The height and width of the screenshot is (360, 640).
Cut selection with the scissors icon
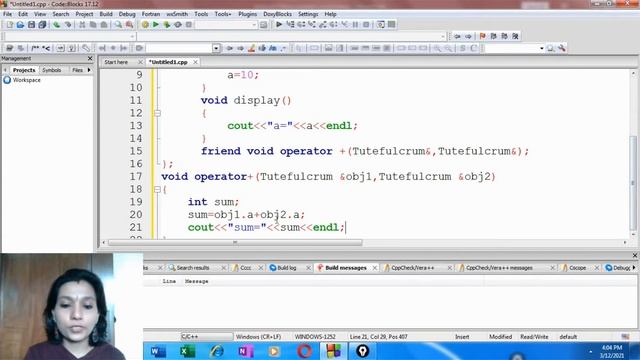(82, 25)
